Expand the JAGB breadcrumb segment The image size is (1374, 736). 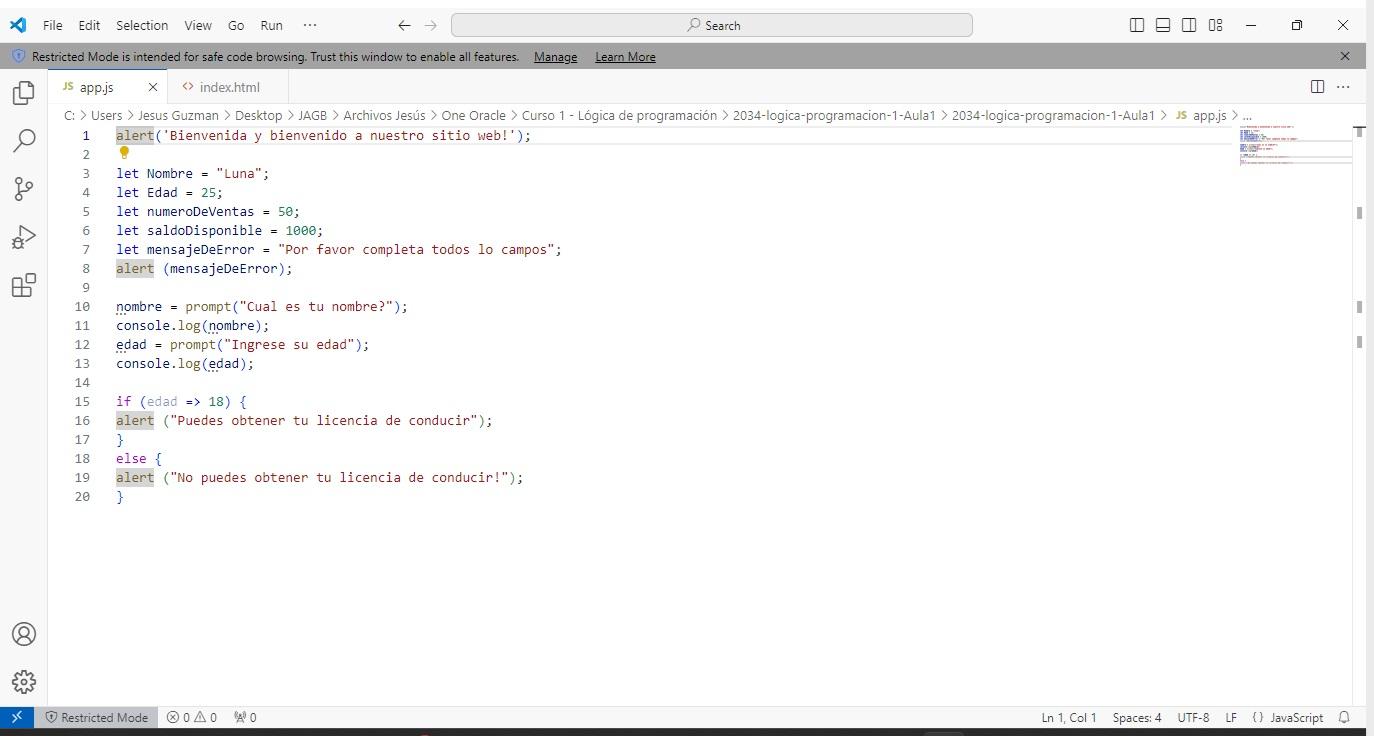point(312,115)
